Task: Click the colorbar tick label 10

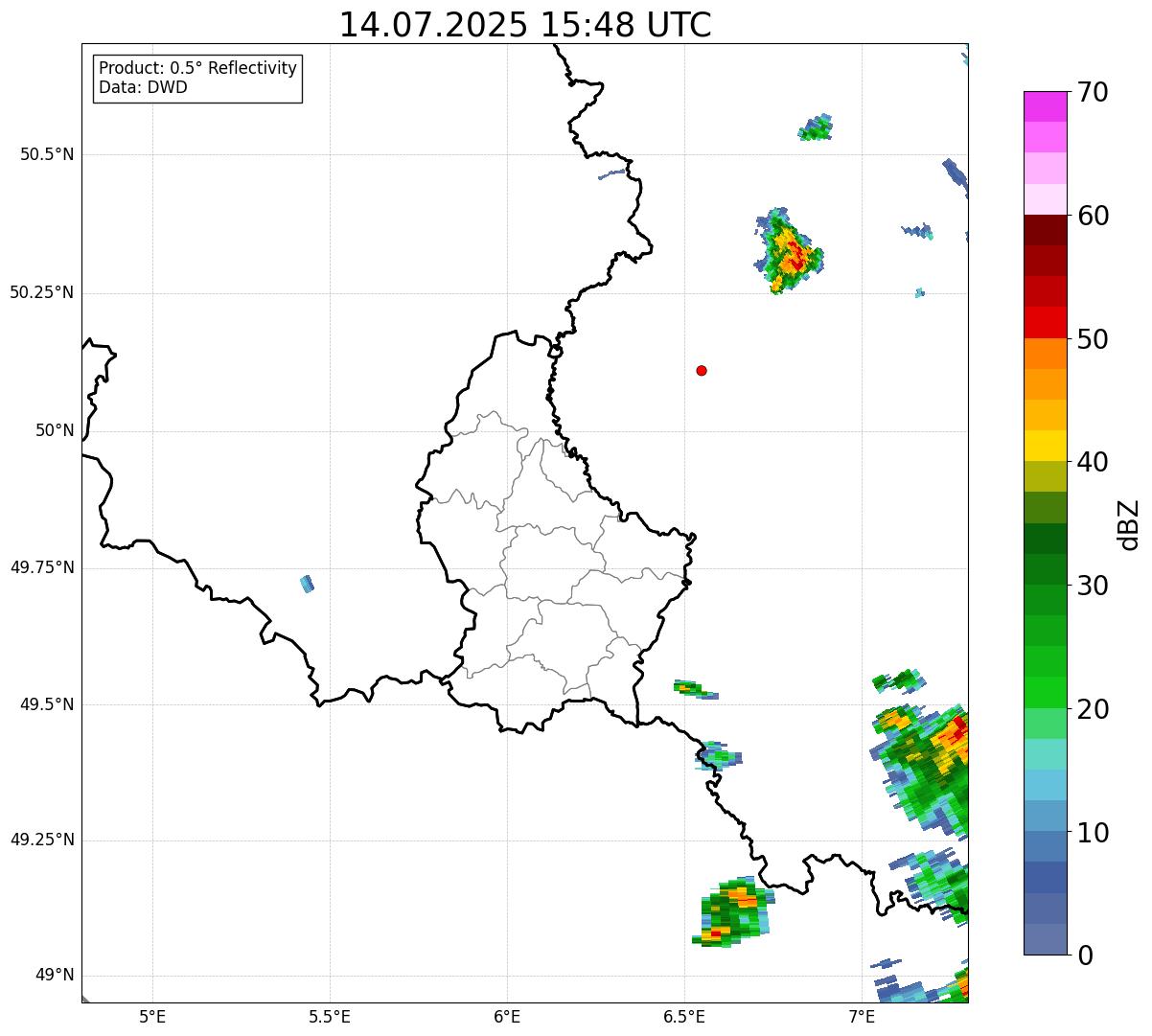Action: [1093, 833]
